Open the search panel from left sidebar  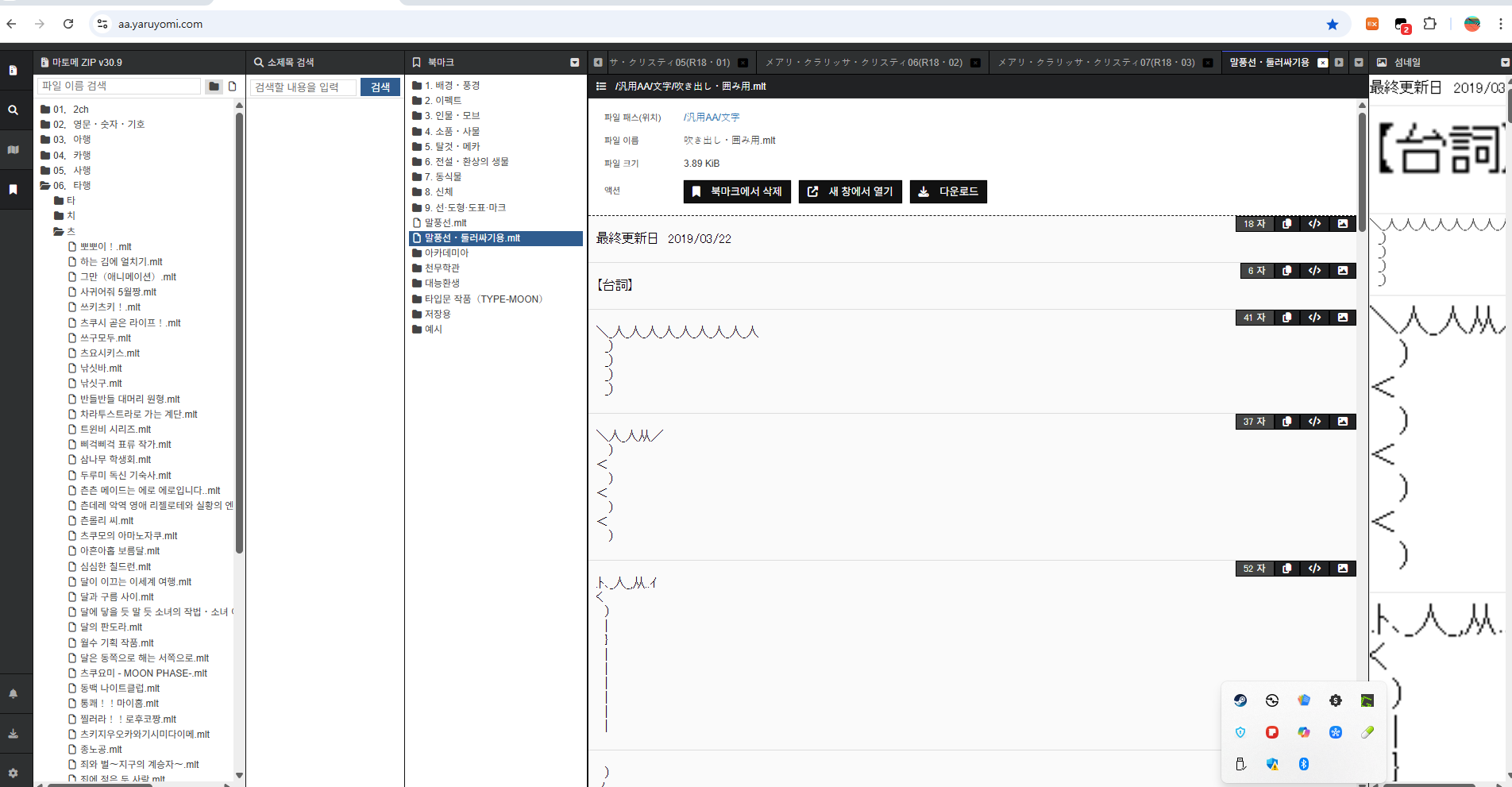click(x=13, y=110)
